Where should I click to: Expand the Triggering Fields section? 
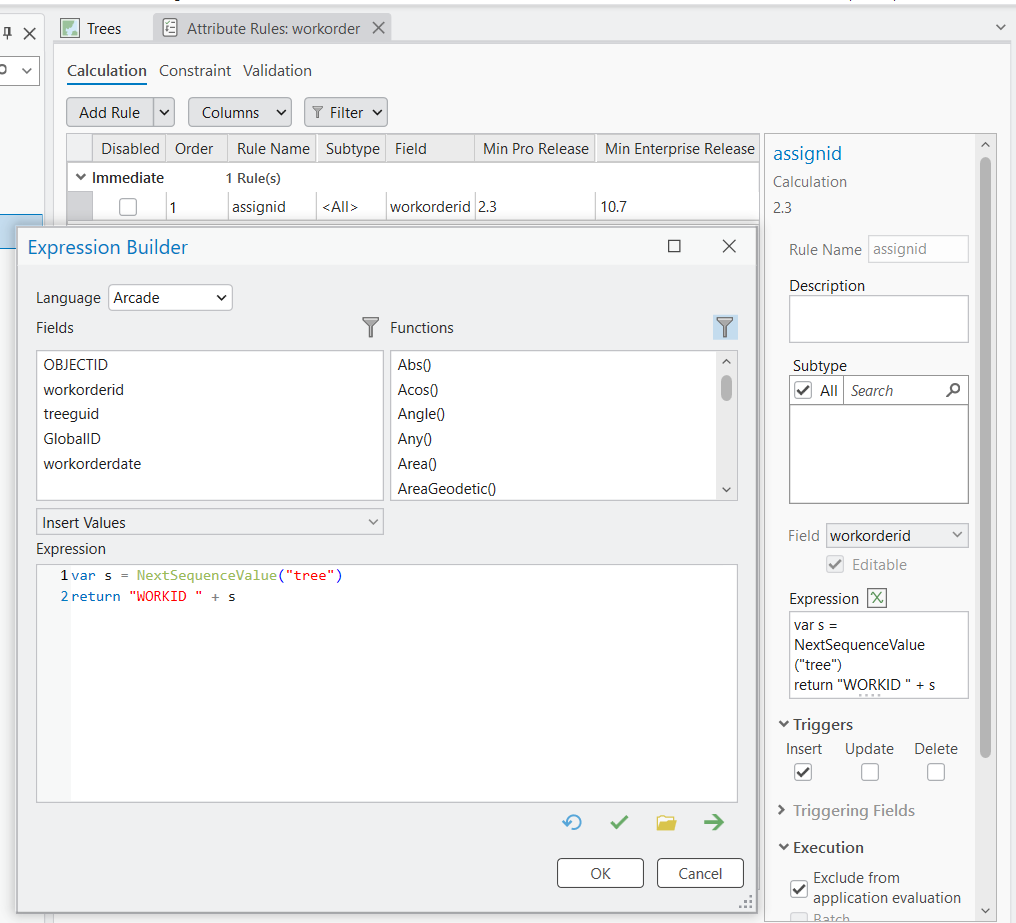point(781,810)
